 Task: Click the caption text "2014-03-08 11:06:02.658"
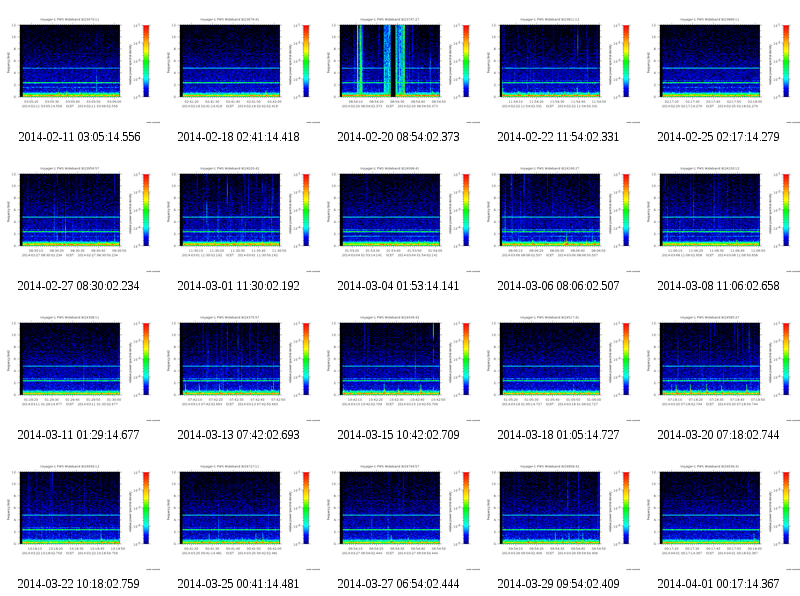(x=718, y=286)
